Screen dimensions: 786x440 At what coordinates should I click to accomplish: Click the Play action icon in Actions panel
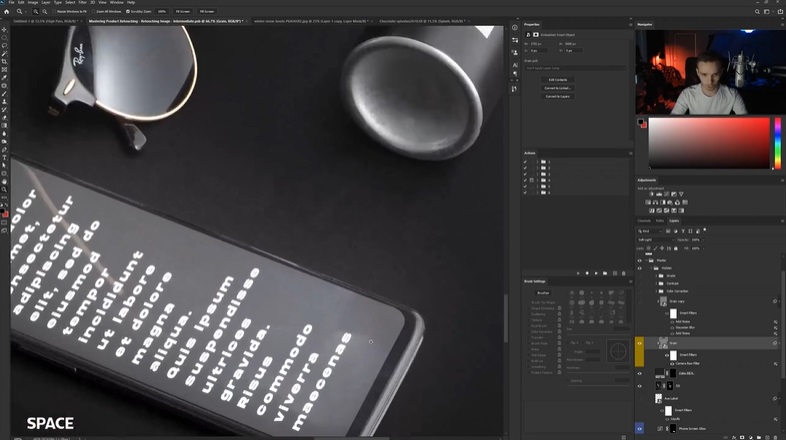click(x=596, y=273)
